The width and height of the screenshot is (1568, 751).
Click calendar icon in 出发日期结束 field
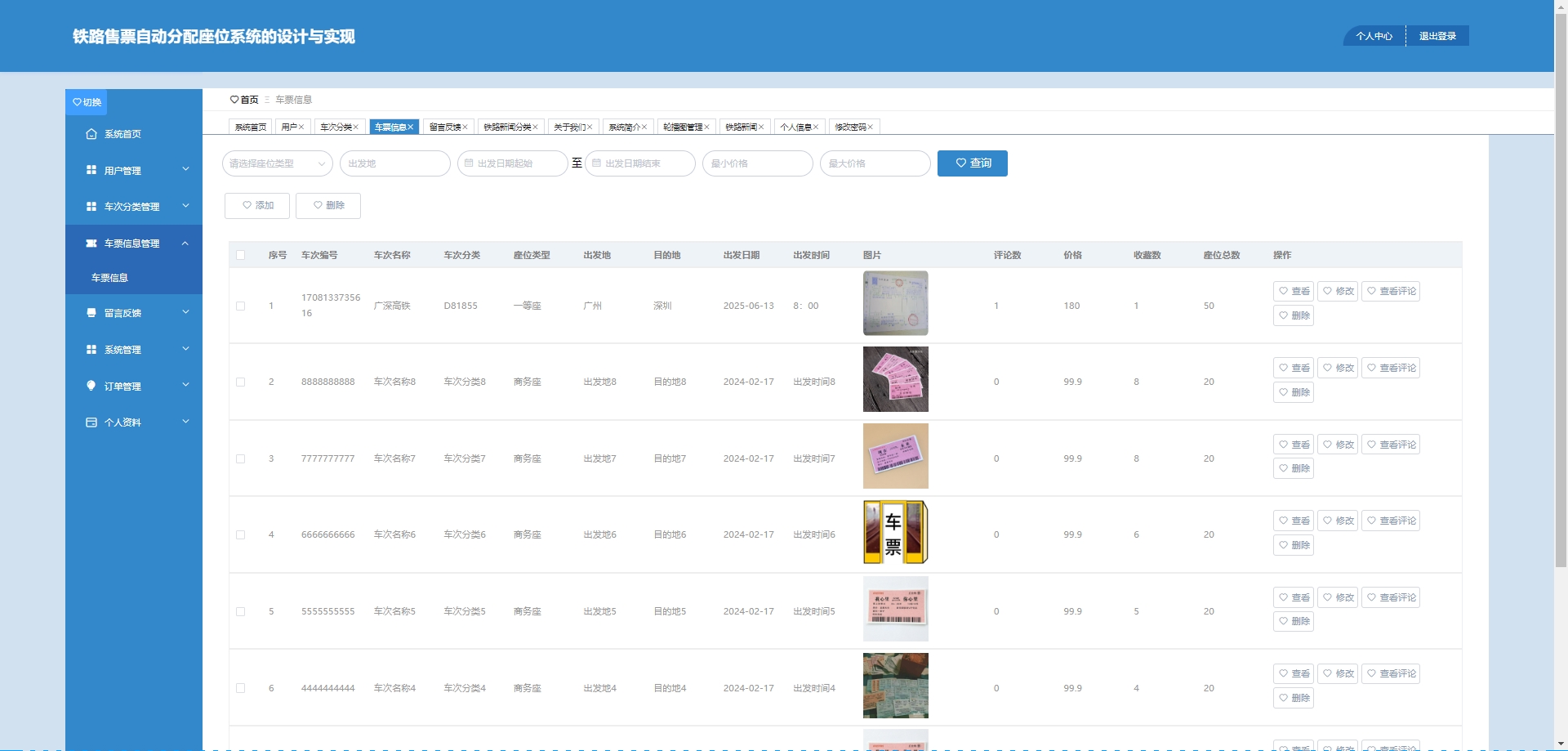pos(596,163)
